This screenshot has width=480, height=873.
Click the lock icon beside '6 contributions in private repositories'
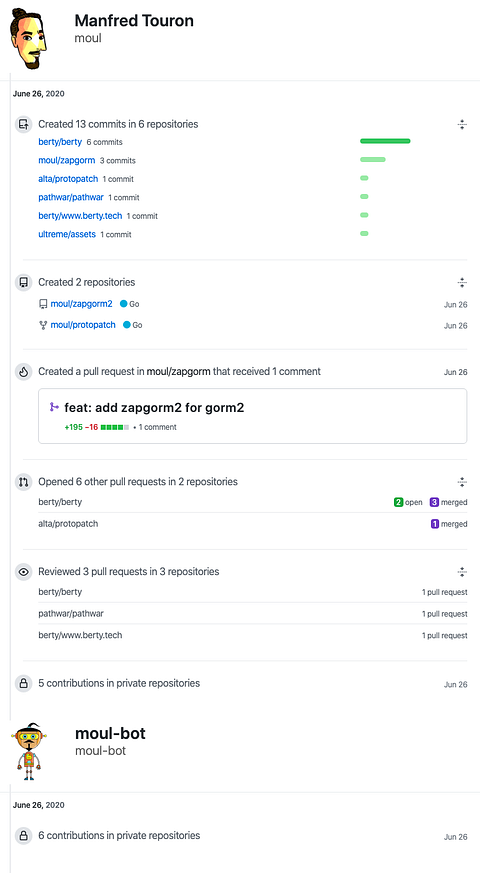click(x=23, y=836)
